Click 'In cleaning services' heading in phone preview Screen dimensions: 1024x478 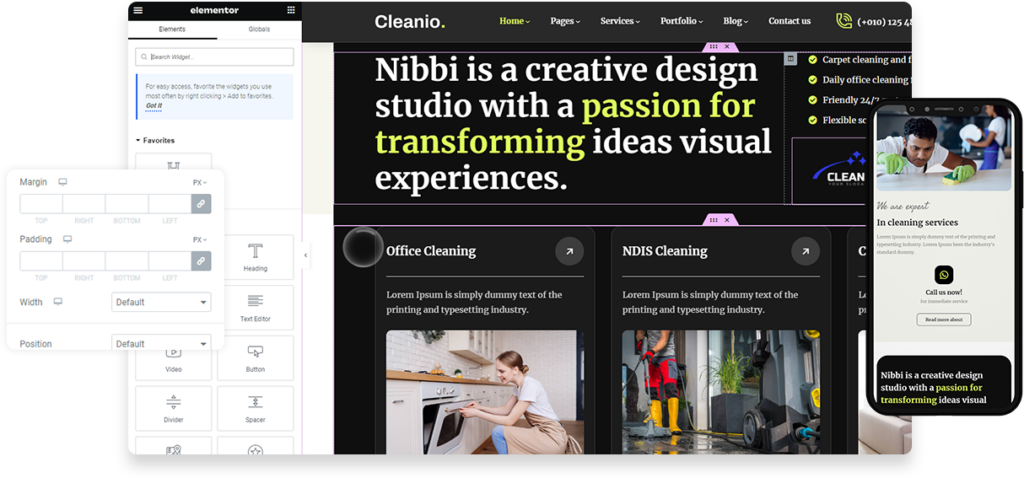click(917, 223)
